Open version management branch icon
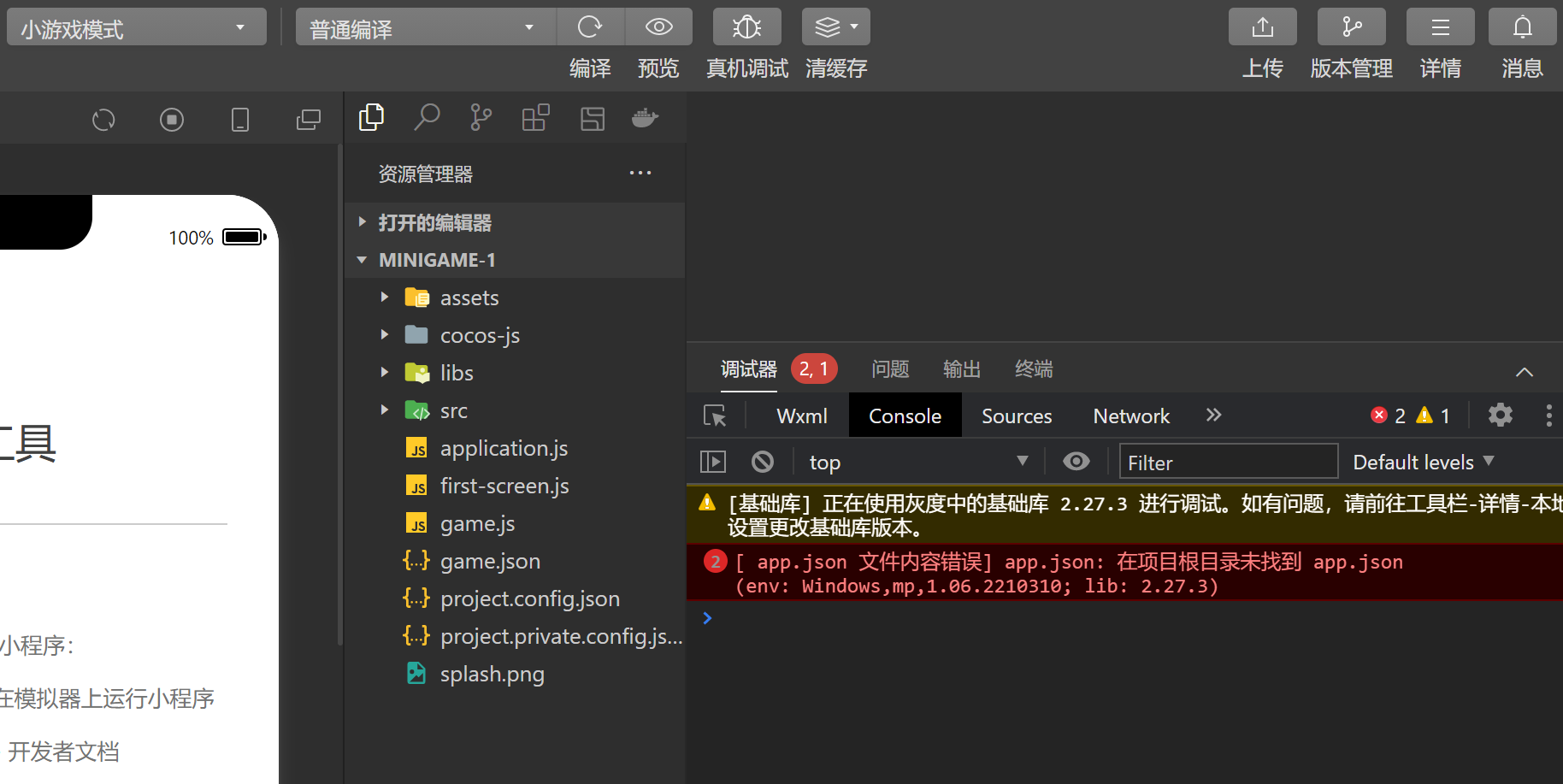 click(1351, 27)
